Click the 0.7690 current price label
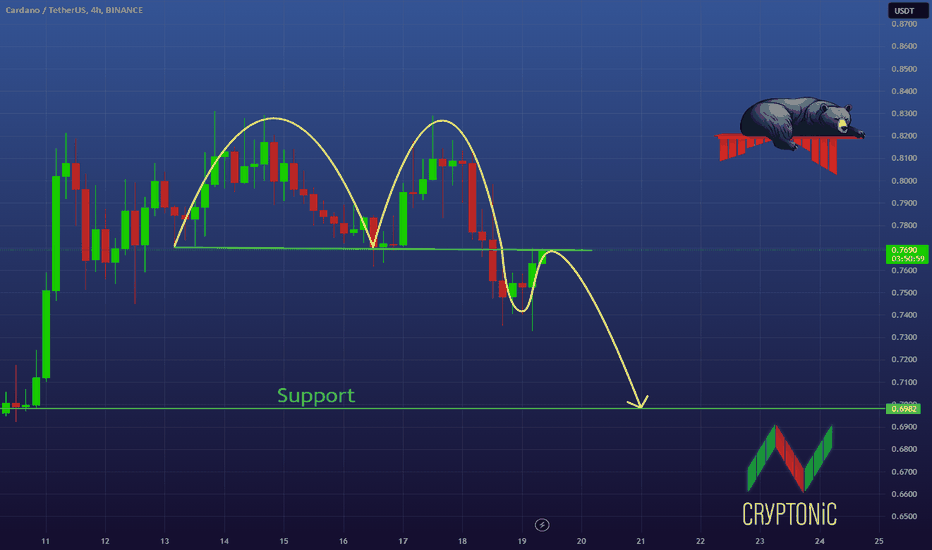Viewport: 932px width, 550px height. pos(906,254)
